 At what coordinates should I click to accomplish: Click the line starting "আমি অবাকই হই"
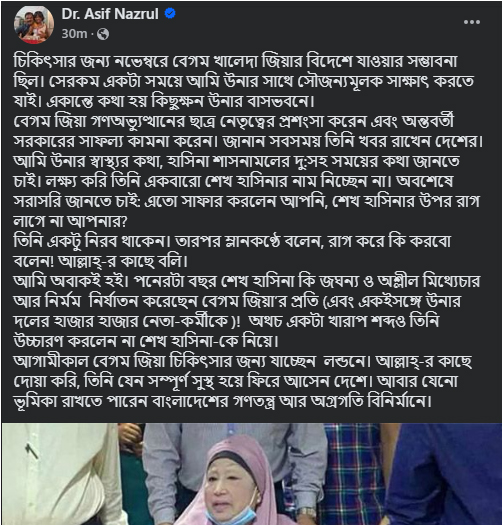[x=247, y=281]
